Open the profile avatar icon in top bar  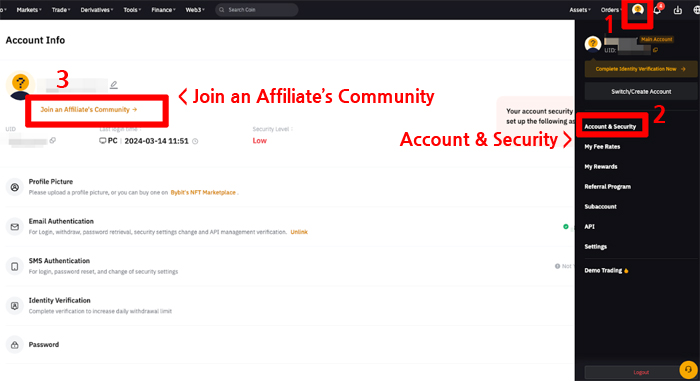[x=638, y=9]
